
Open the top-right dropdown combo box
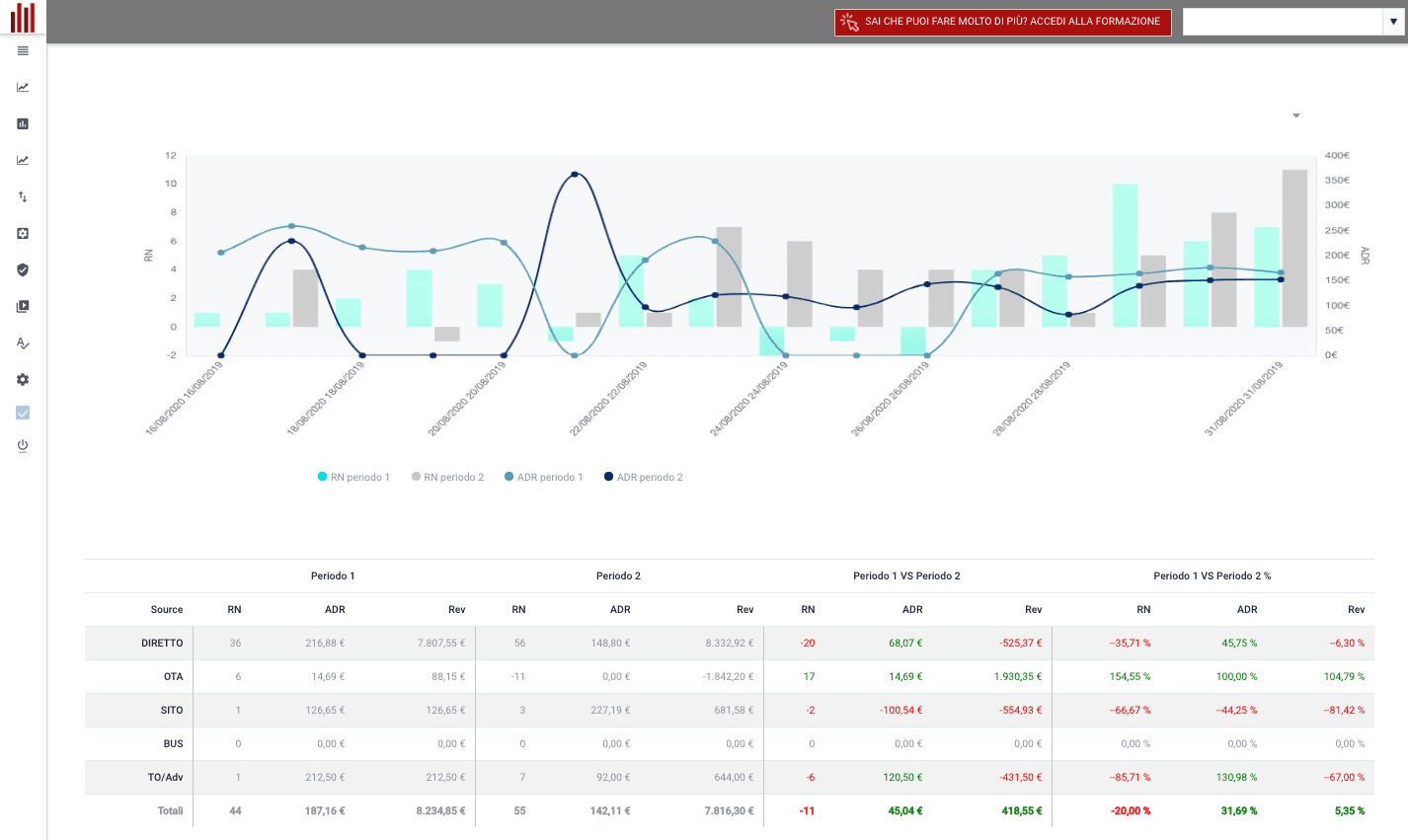[x=1293, y=22]
